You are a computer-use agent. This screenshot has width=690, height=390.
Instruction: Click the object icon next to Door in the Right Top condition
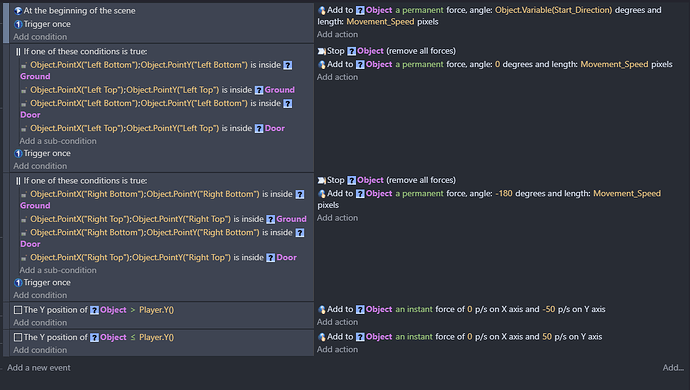(271, 258)
